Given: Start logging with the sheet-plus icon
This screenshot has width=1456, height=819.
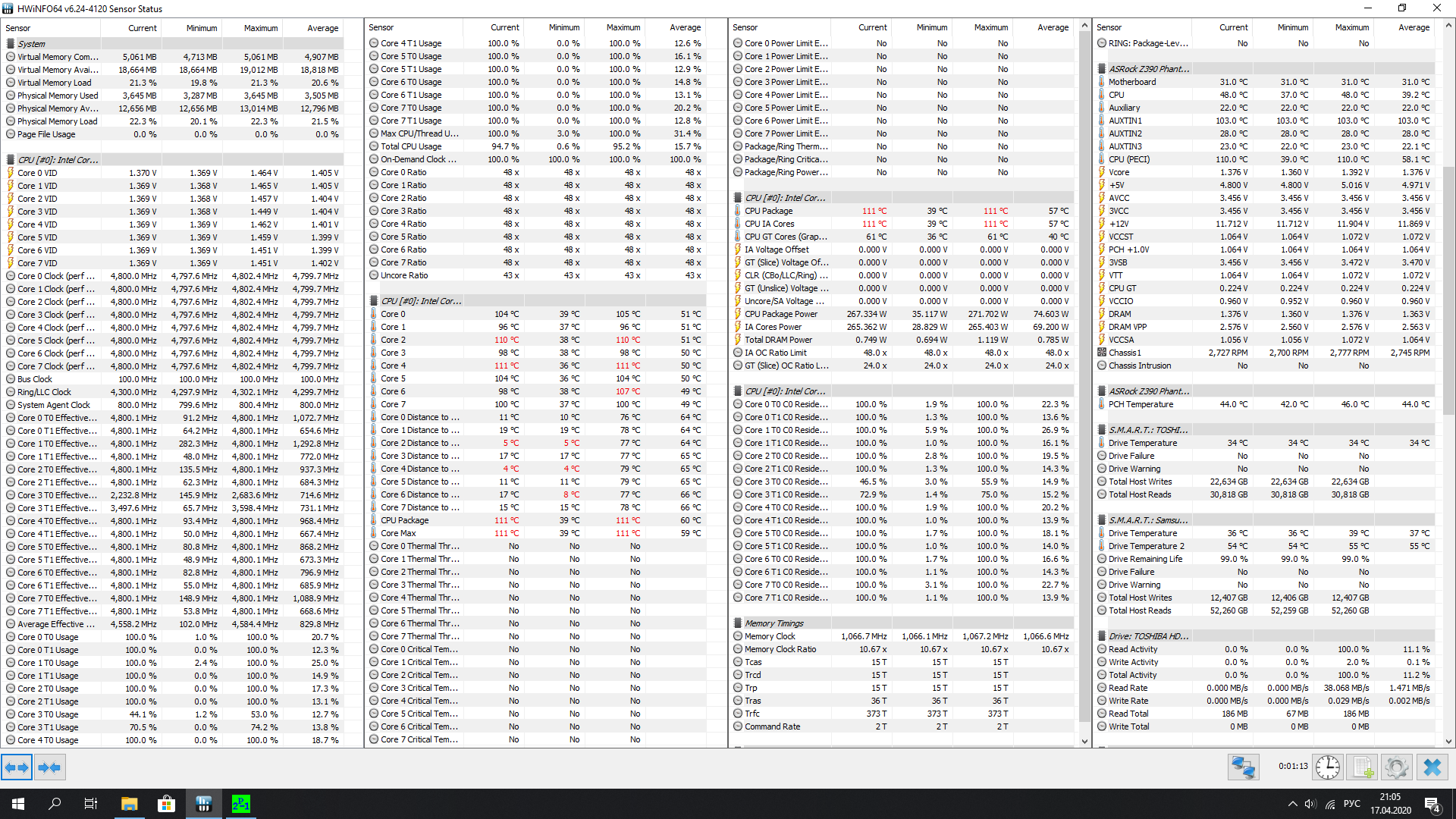Looking at the screenshot, I should point(1362,767).
